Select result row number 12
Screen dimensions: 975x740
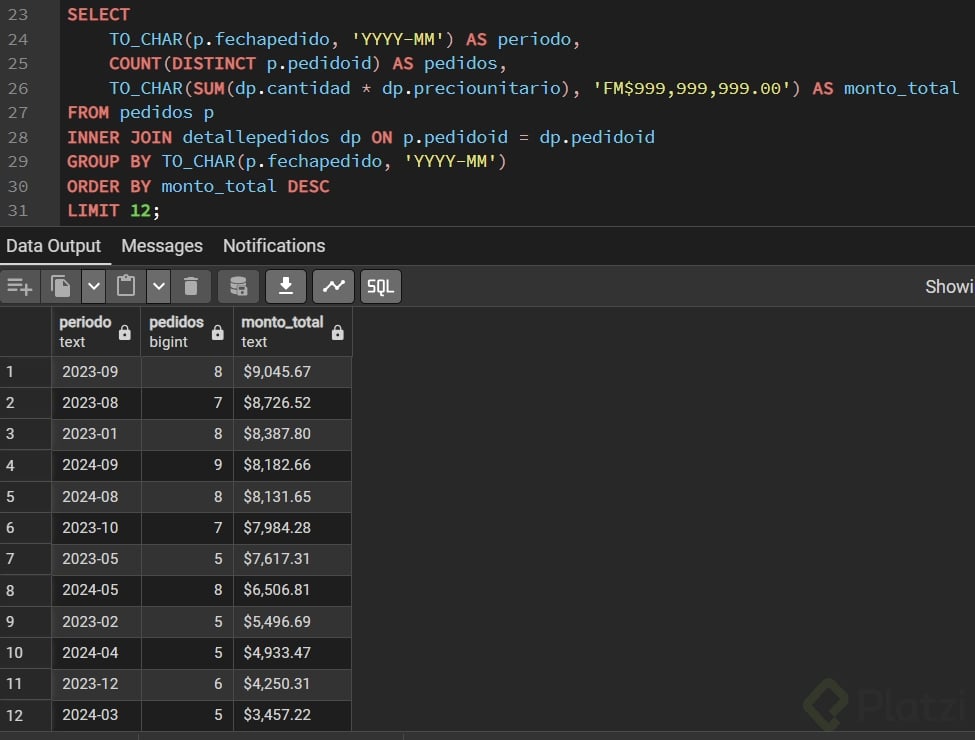25,715
